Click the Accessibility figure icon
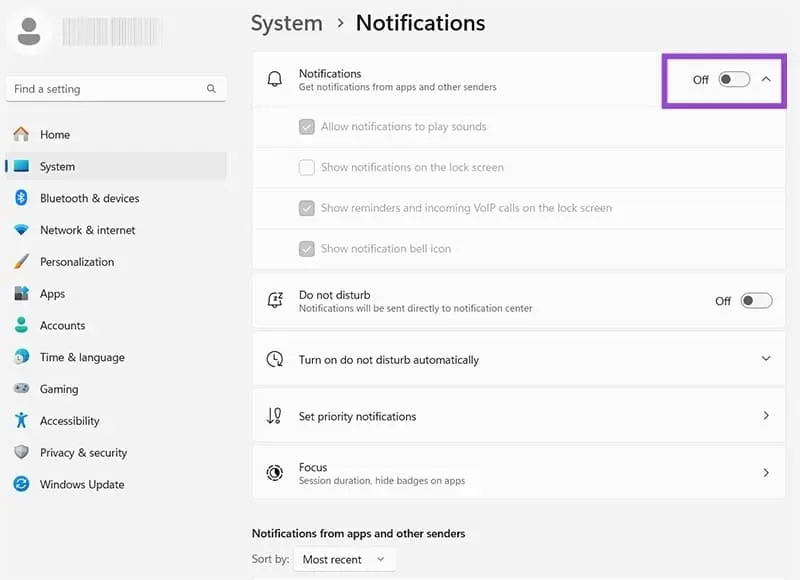Image resolution: width=800 pixels, height=580 pixels. click(x=21, y=420)
